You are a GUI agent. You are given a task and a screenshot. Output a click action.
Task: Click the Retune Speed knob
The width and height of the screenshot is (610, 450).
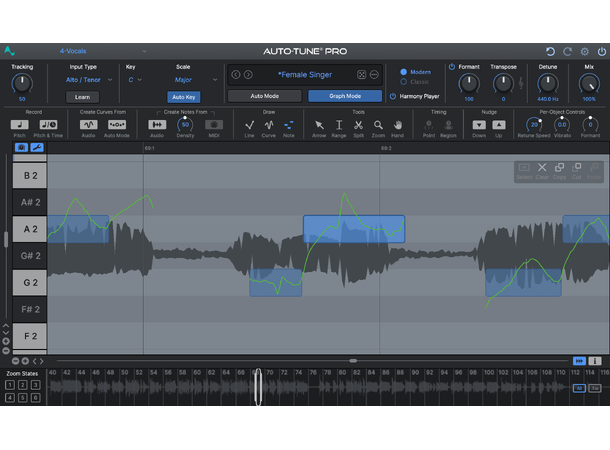(x=534, y=124)
